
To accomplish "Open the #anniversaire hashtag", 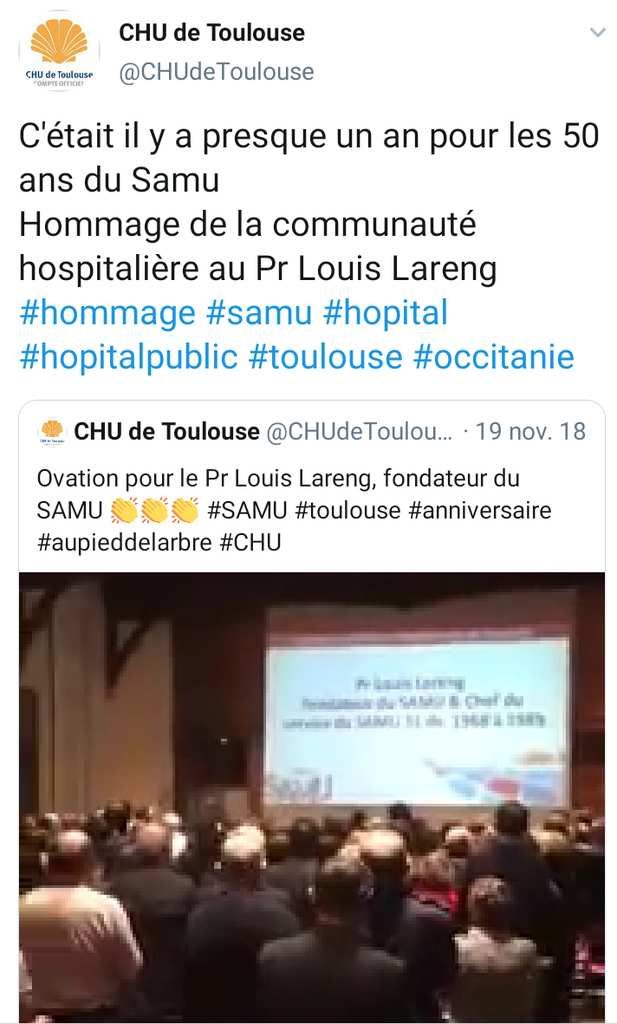I will [480, 510].
